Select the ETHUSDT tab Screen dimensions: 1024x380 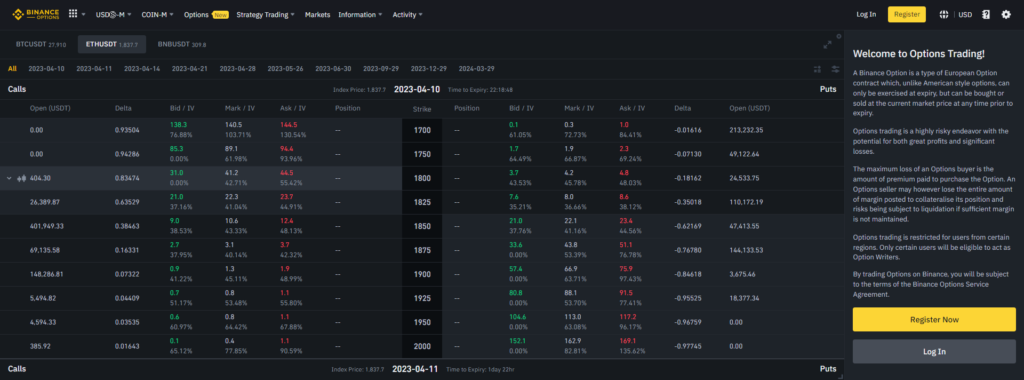pos(112,44)
